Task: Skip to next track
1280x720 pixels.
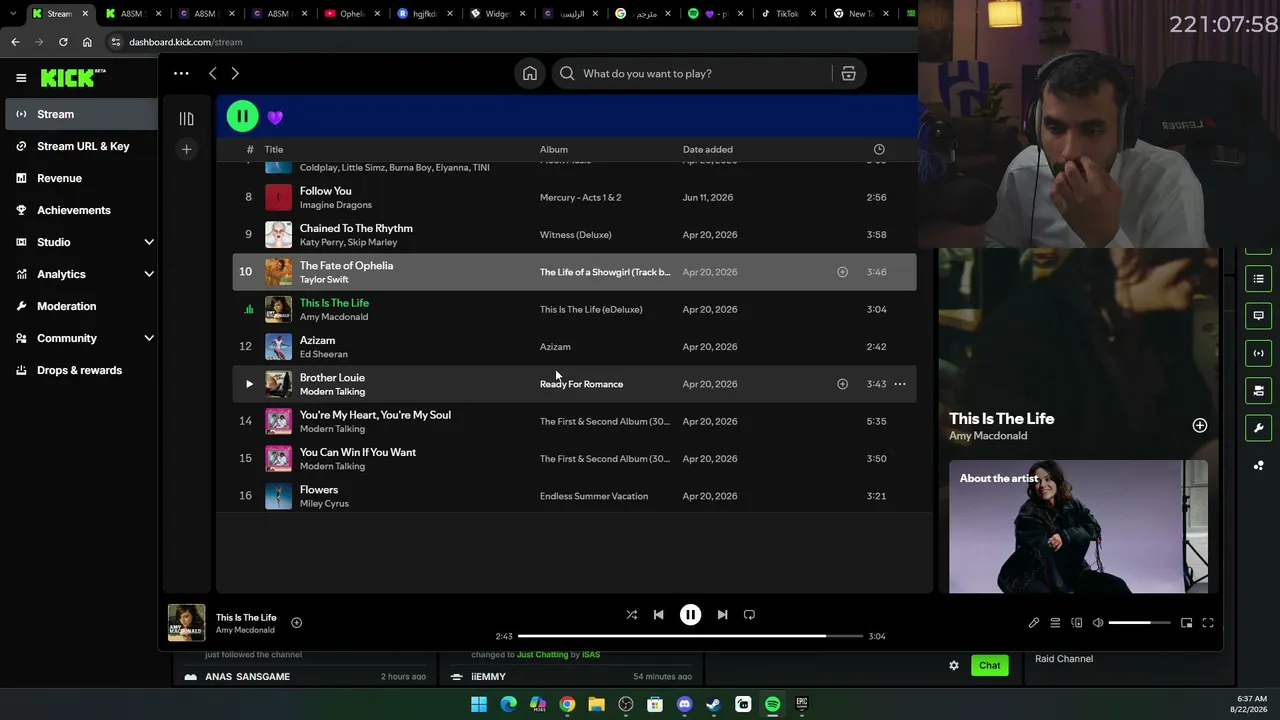Action: [x=722, y=615]
